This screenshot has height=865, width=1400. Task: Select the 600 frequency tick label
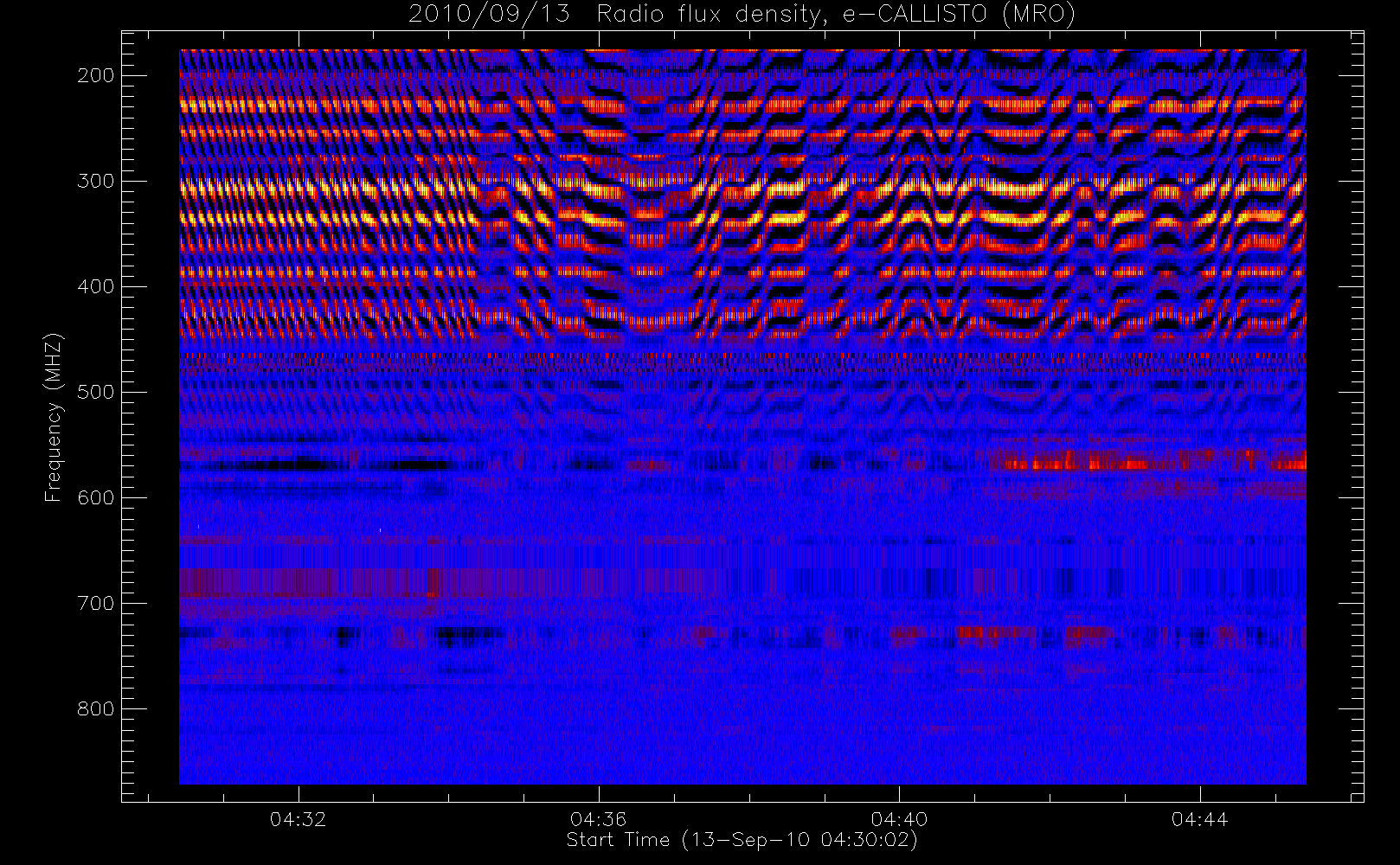pos(96,497)
